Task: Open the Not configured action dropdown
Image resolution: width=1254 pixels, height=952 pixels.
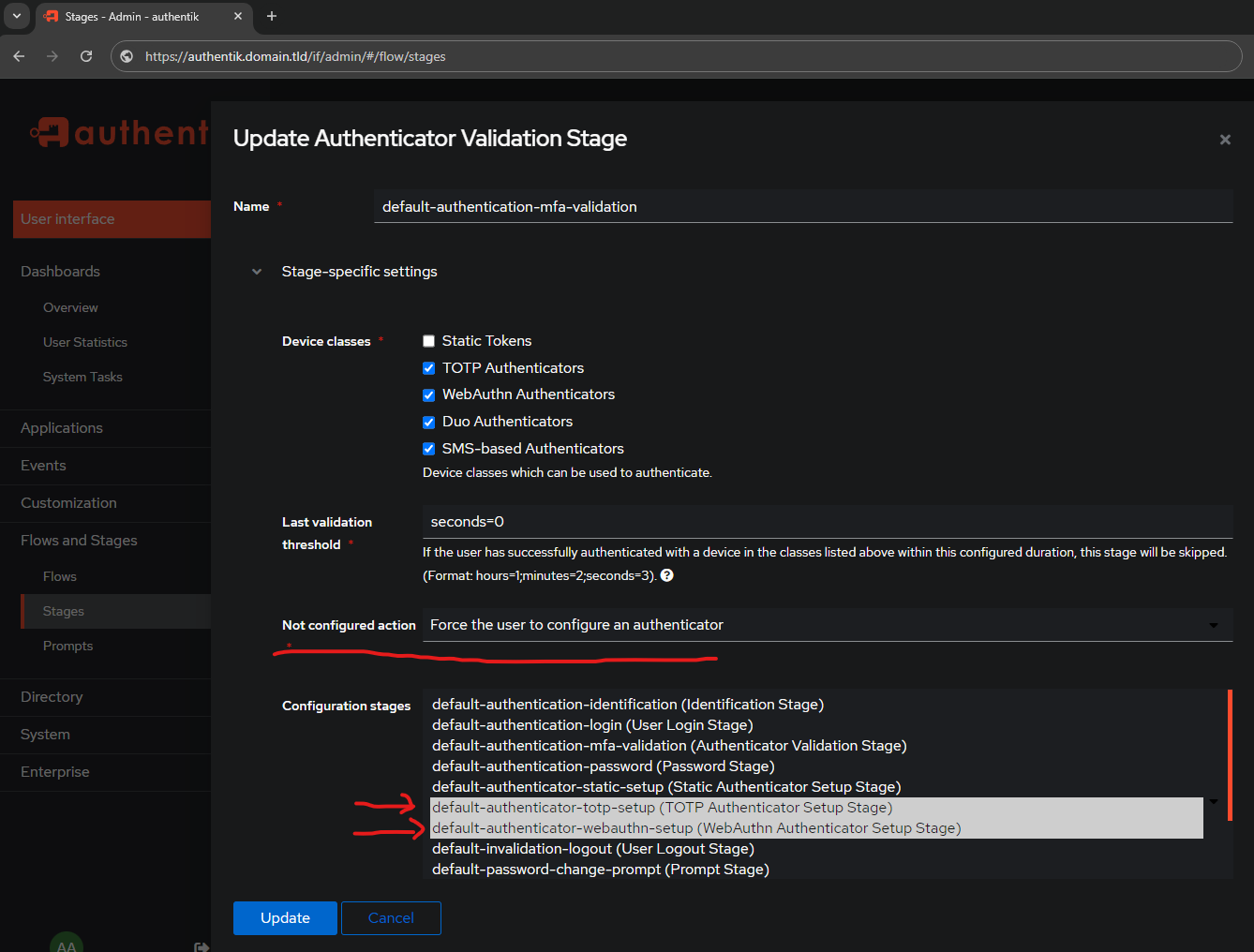Action: click(828, 625)
